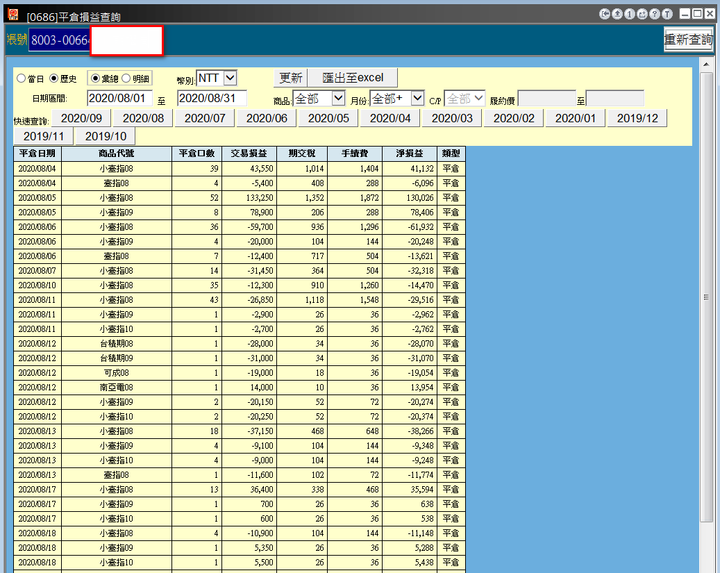Quick query month 2020/09
The image size is (720, 573).
click(81, 118)
